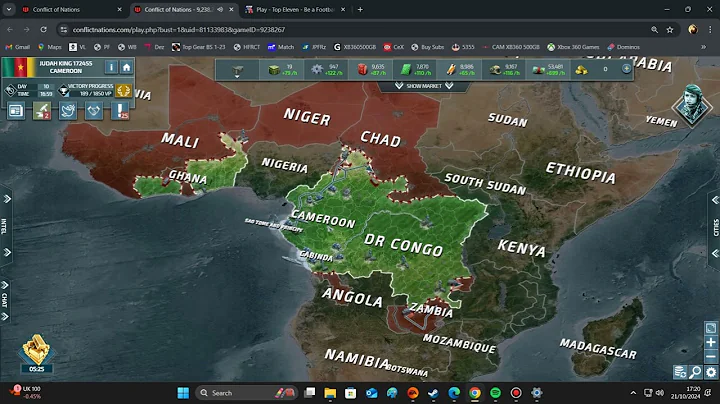
Task: Open the database refresh icon near settings
Action: click(x=680, y=372)
